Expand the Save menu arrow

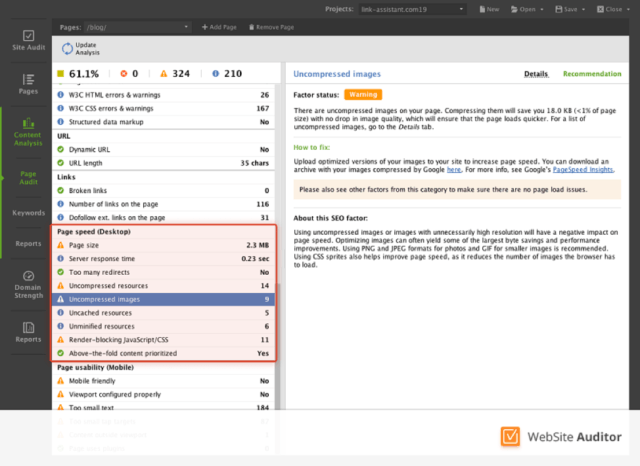click(583, 9)
